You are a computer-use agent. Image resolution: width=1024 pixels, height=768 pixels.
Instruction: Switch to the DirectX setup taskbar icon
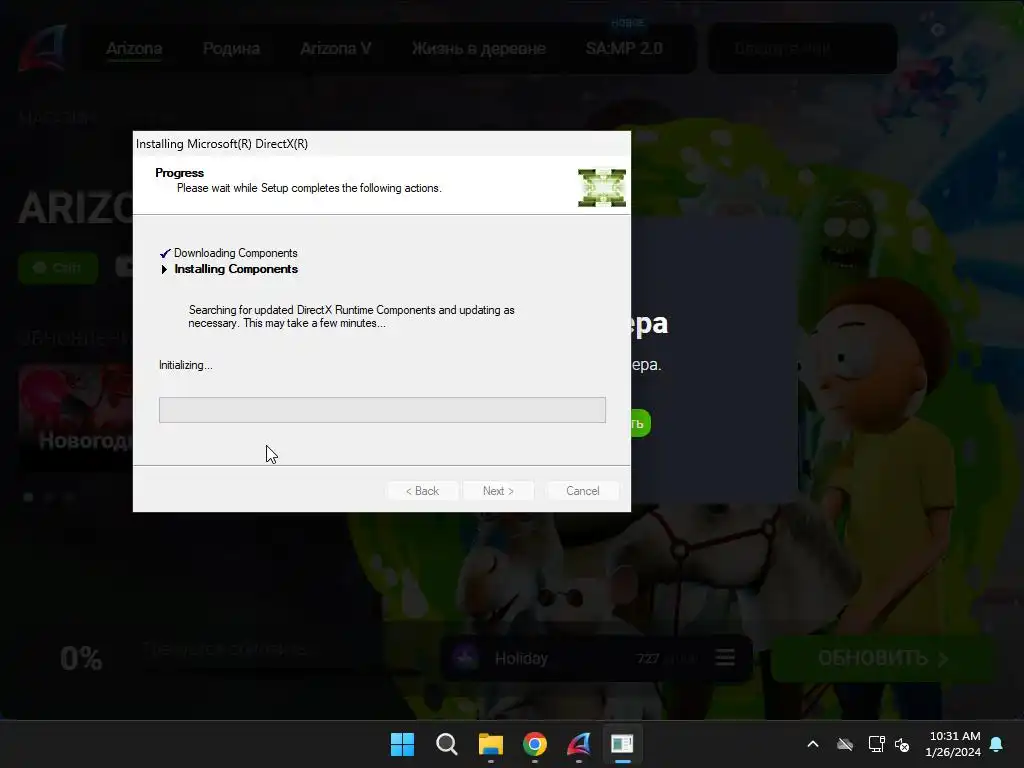pos(622,744)
